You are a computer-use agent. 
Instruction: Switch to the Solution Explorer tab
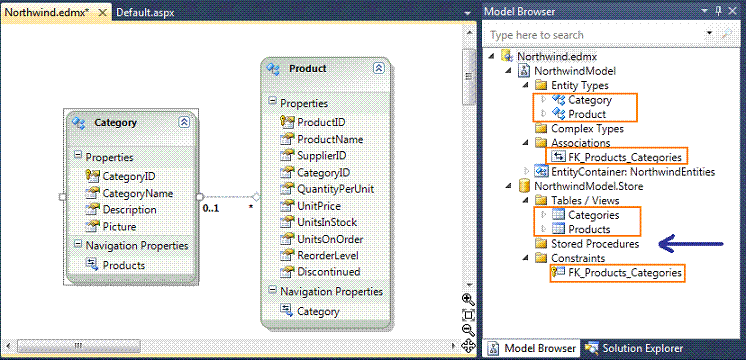(634, 348)
